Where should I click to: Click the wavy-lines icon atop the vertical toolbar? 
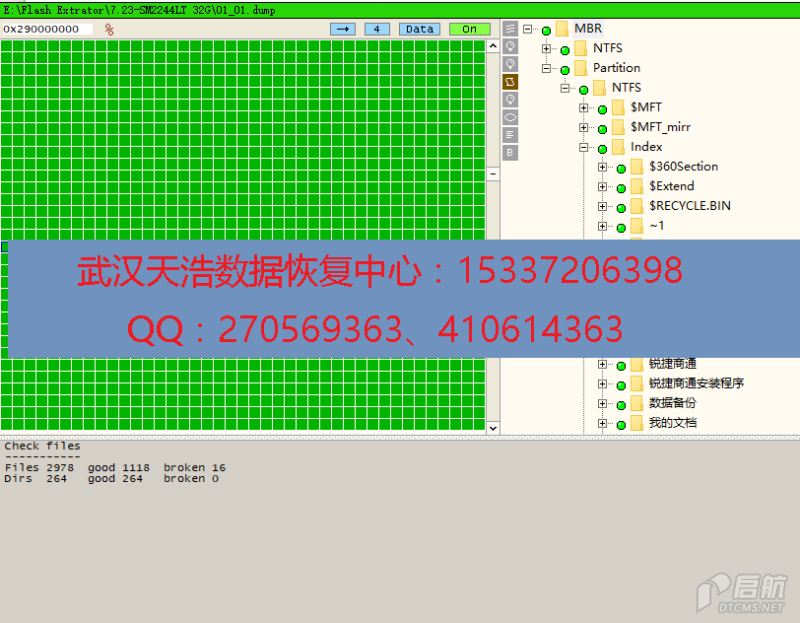pos(510,29)
